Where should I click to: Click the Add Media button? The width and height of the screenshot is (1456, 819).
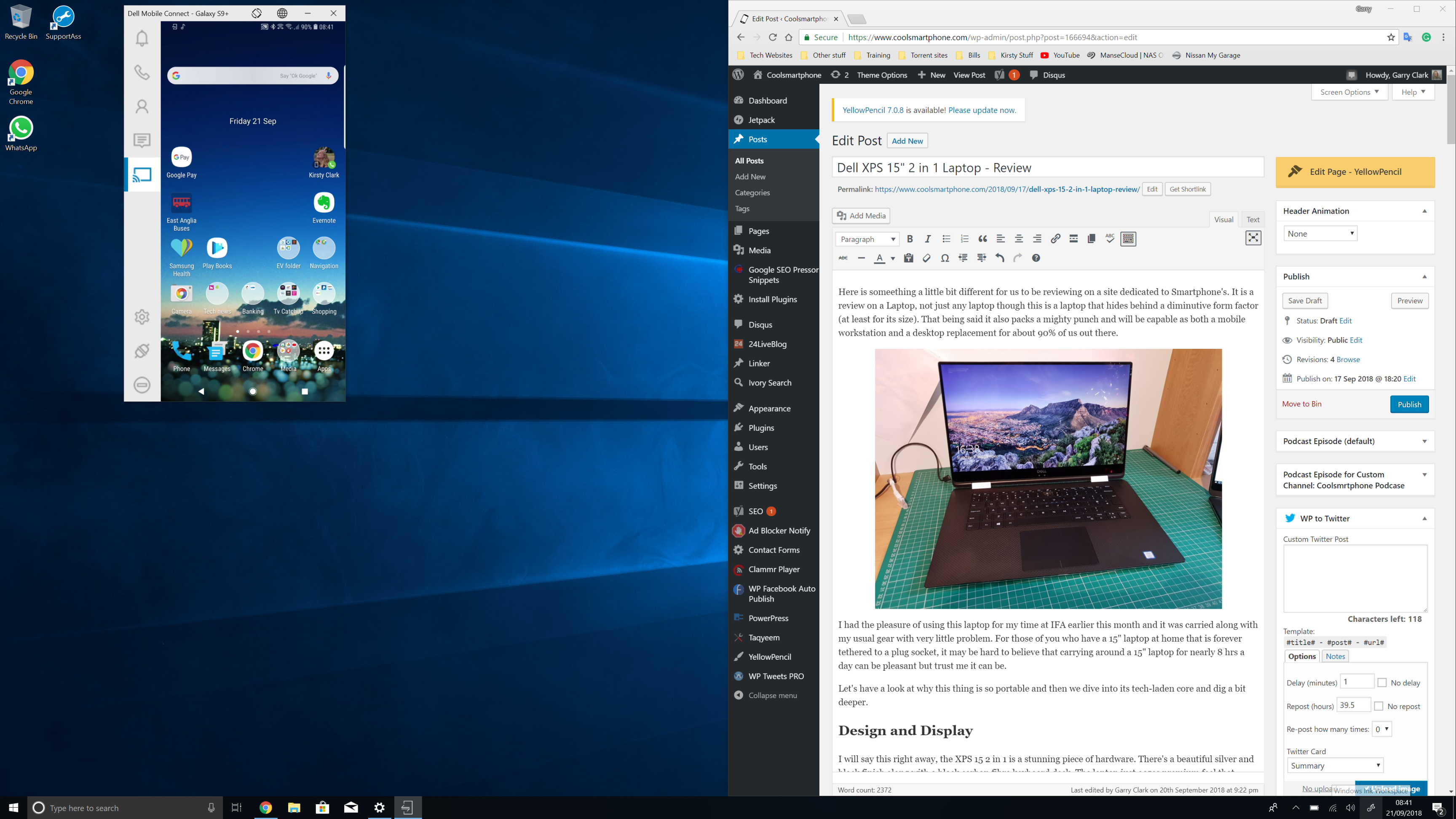click(861, 215)
